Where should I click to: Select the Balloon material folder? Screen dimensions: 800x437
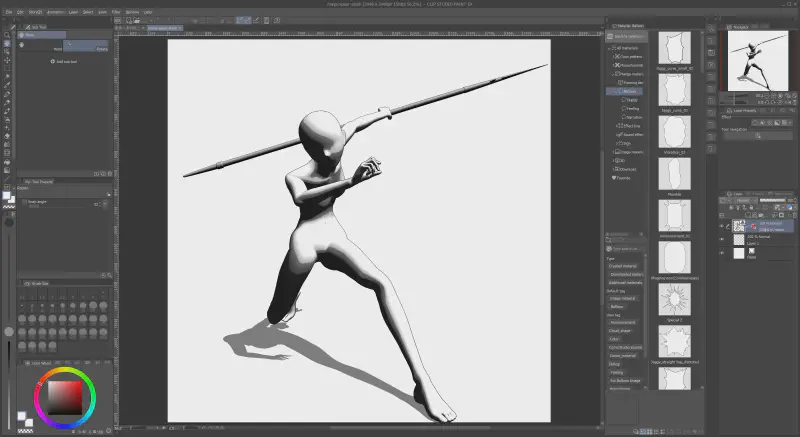630,90
